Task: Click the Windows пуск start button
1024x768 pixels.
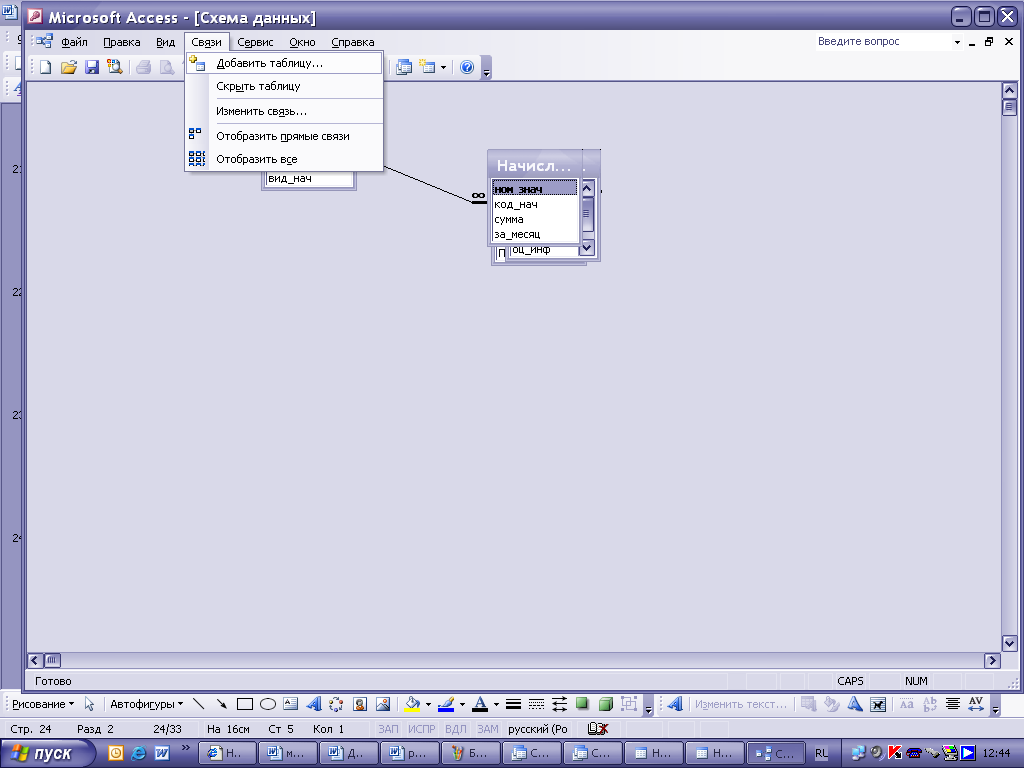Action: point(48,753)
